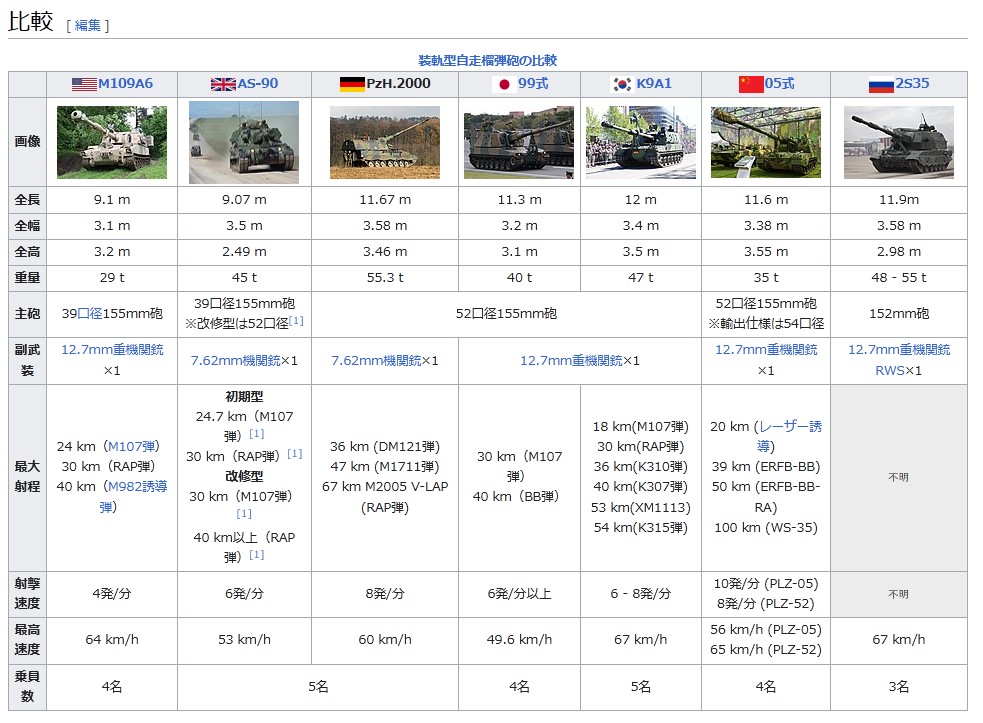Click the South Korean flag beside K9A1
Viewport: 983px width, 723px height.
point(621,84)
